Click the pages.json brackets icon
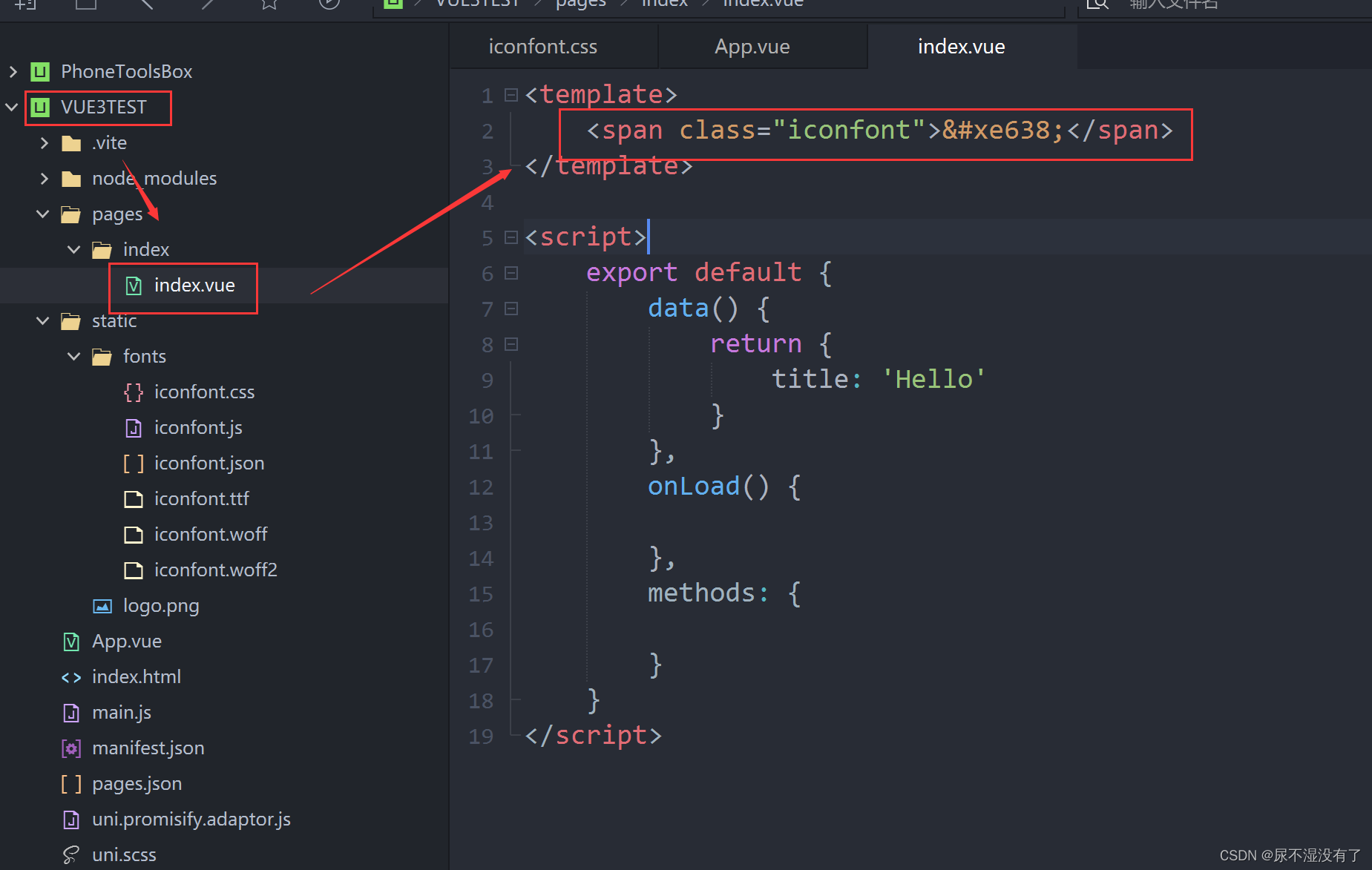This screenshot has width=1372, height=870. click(71, 784)
